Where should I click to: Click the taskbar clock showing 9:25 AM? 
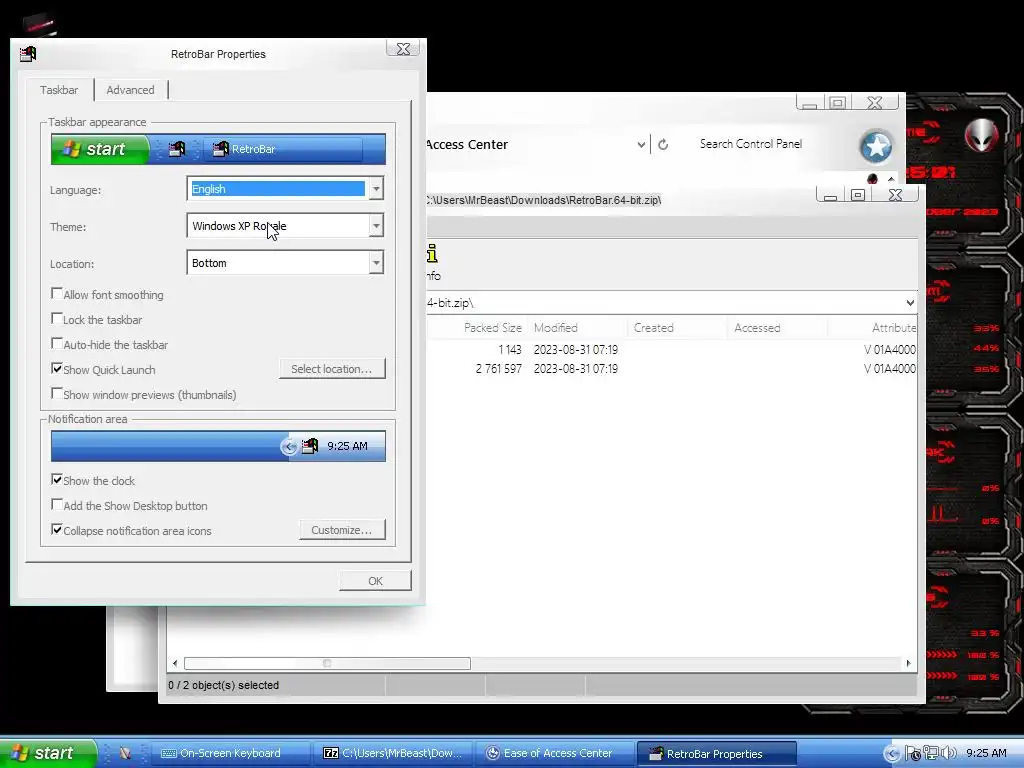(986, 754)
